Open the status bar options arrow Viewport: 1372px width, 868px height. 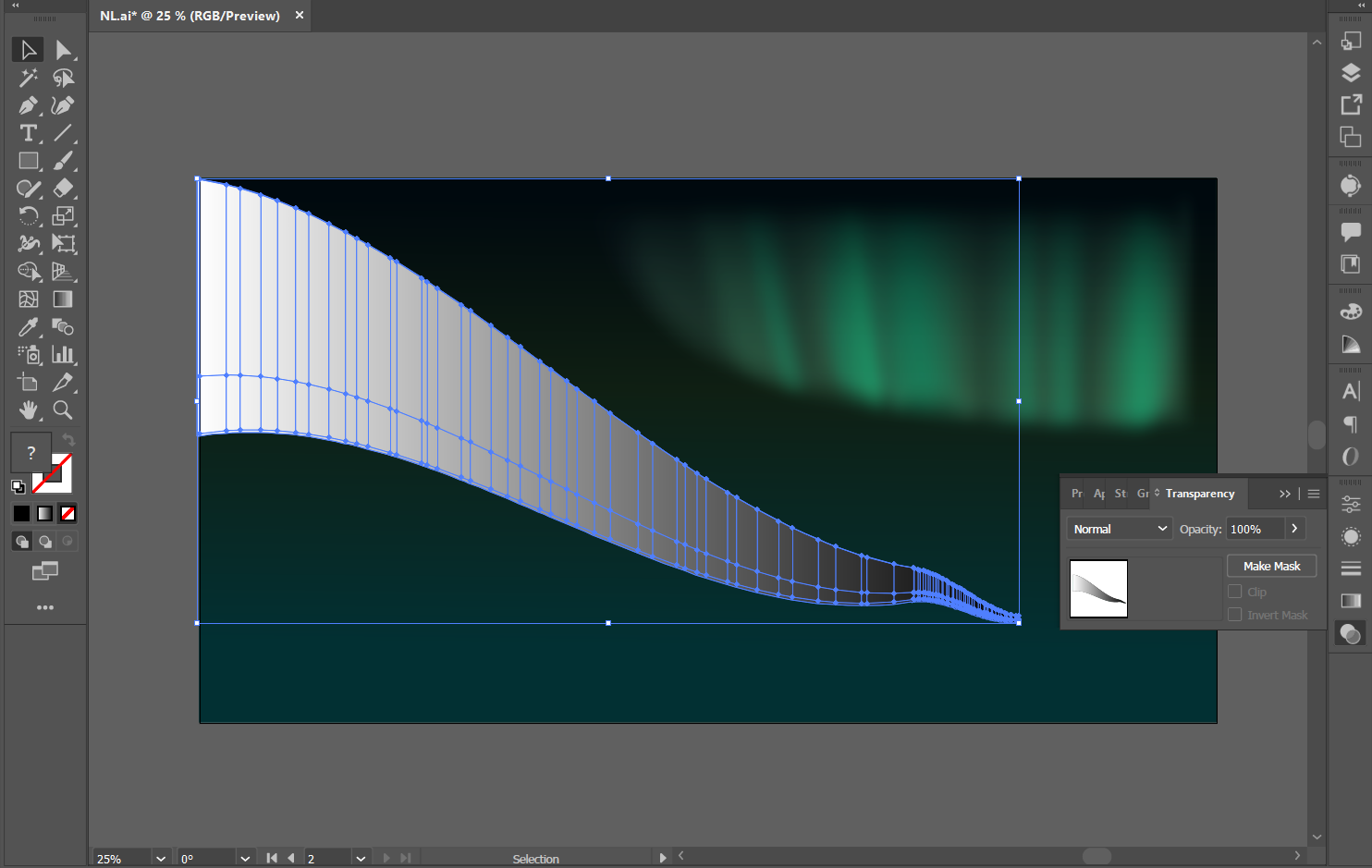[662, 858]
